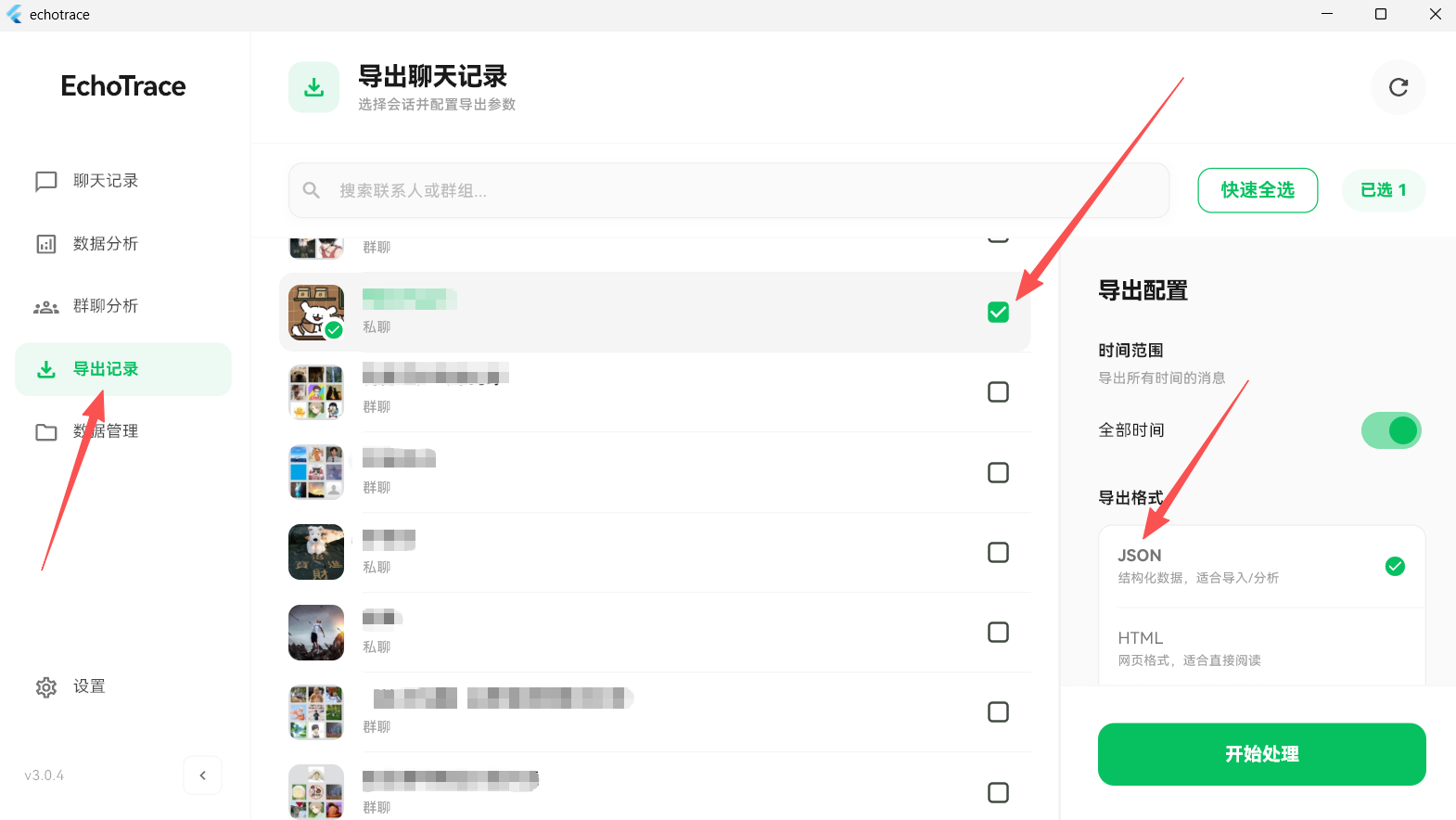
Task: Click the people group icon for 群聊分析
Action: [x=46, y=307]
